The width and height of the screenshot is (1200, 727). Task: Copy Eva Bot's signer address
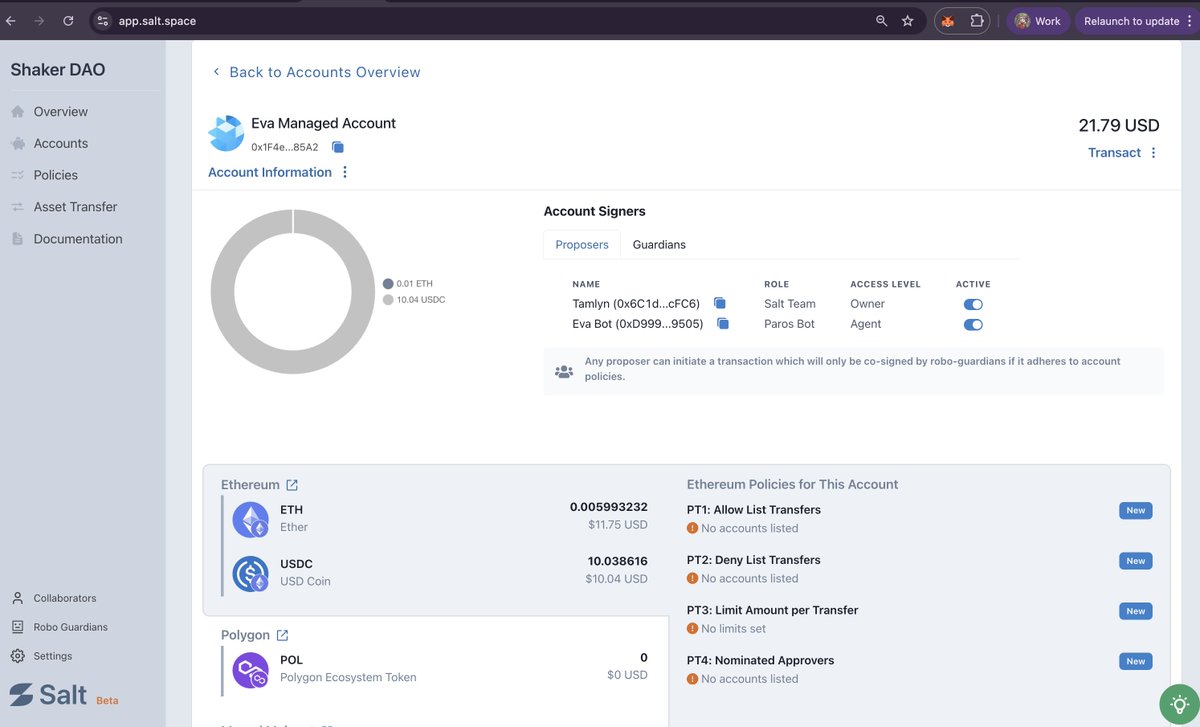point(723,324)
